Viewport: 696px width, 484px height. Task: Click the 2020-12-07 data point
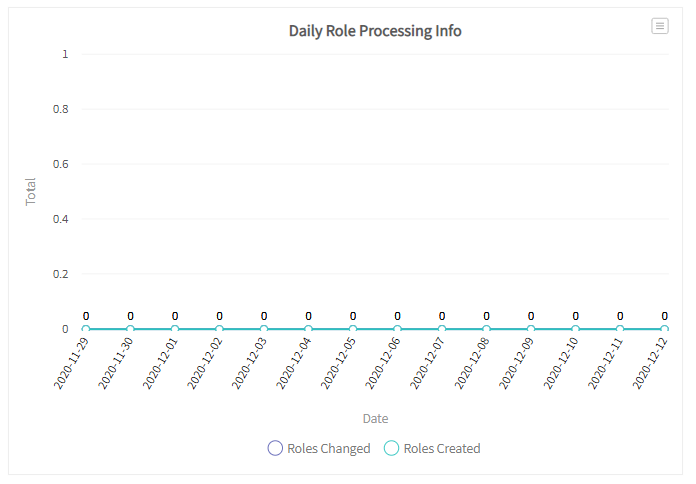coord(442,329)
